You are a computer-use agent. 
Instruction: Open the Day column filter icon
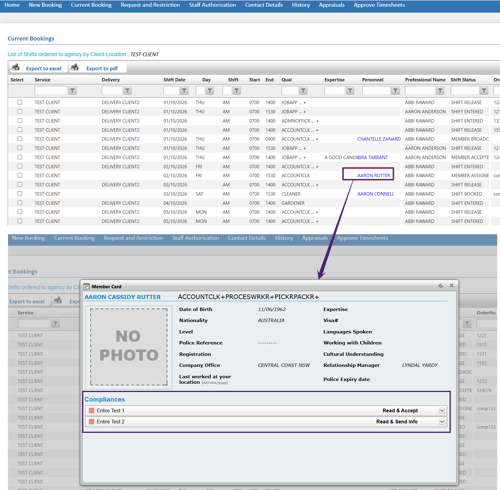pyautogui.click(x=209, y=90)
